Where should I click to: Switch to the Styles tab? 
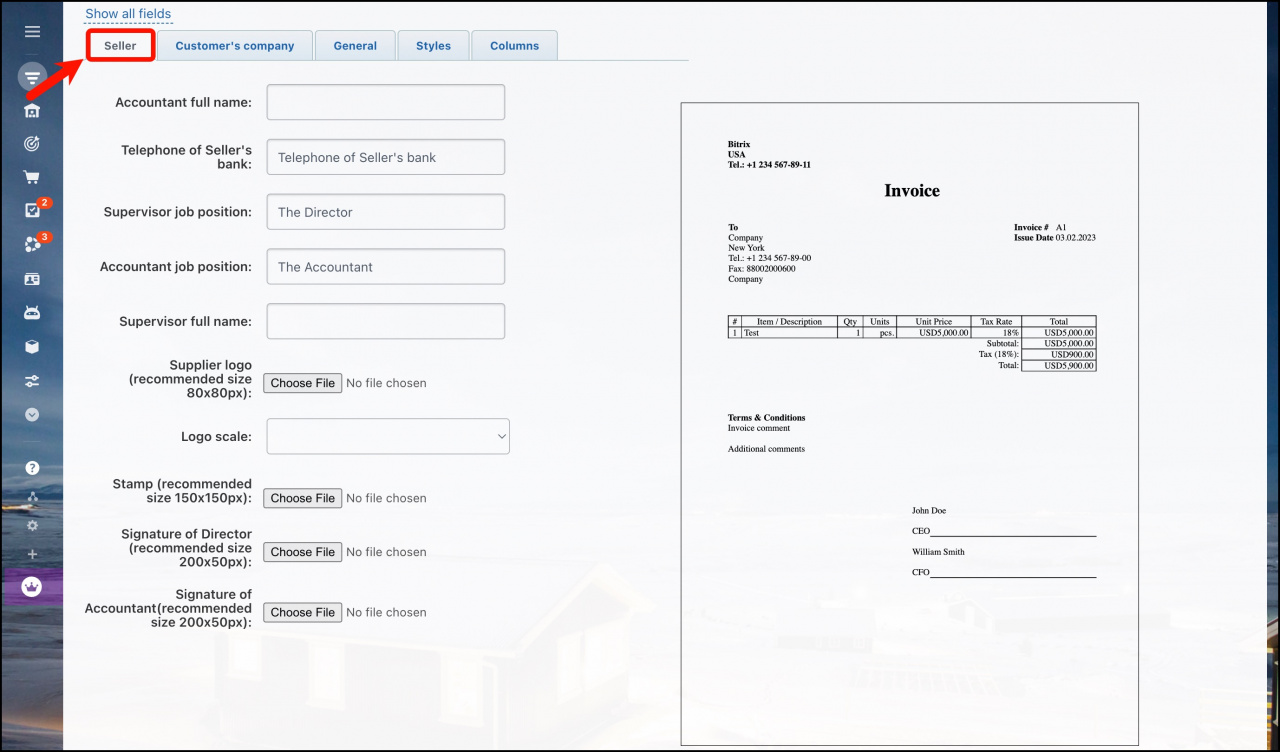pos(434,46)
